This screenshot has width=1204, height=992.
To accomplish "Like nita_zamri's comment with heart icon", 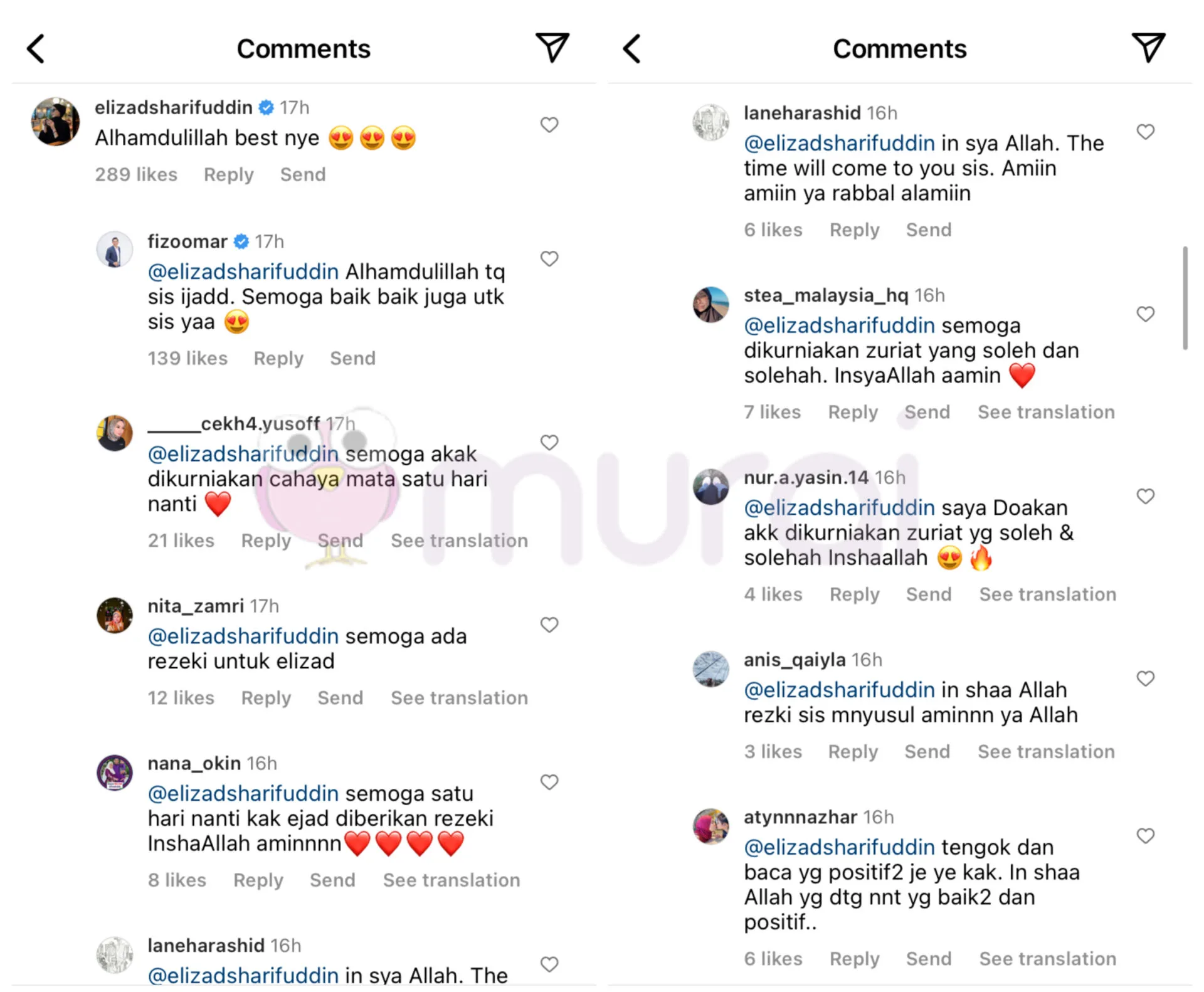I will 549,625.
